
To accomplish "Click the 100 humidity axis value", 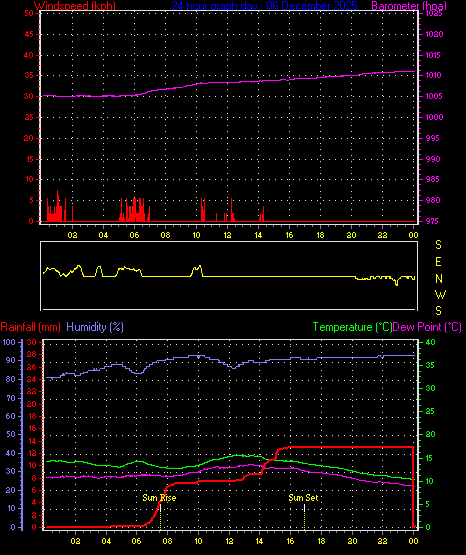I will [x=9, y=342].
